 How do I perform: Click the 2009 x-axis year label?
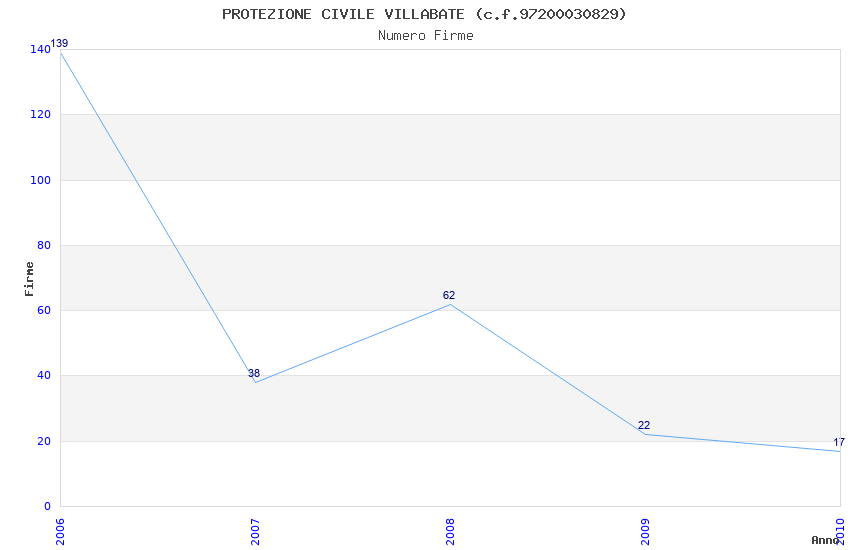[645, 530]
